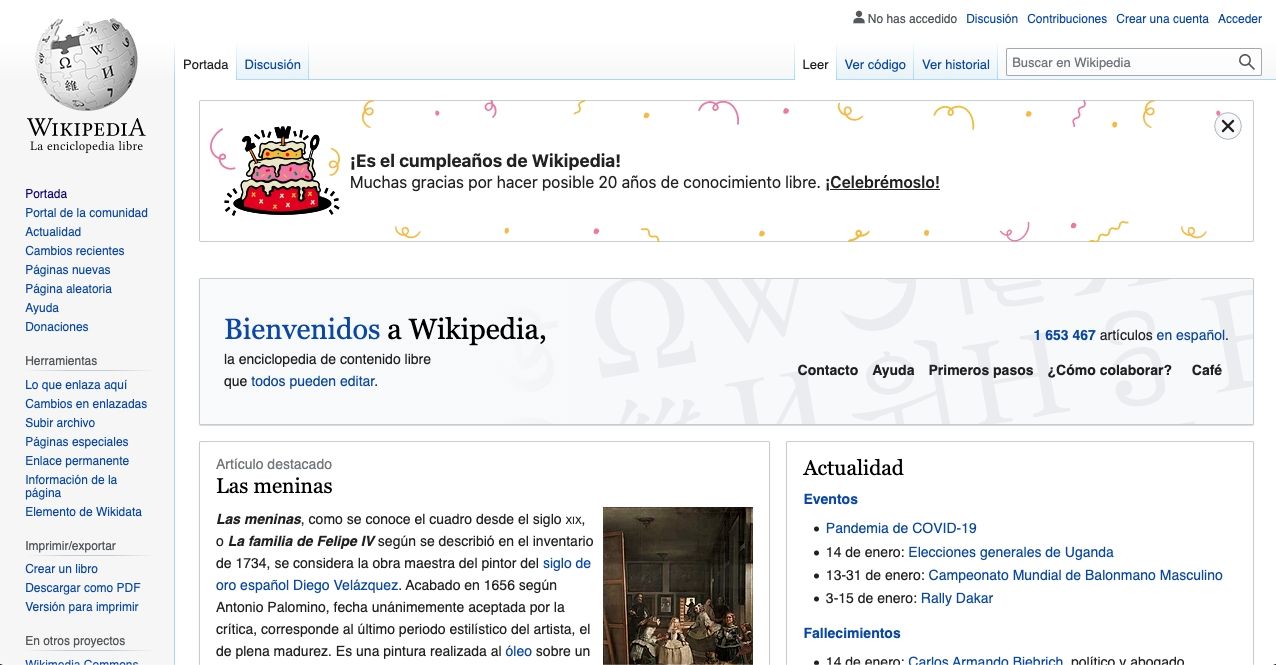Switch to the Discusión tab
The height and width of the screenshot is (665, 1276).
coord(272,64)
